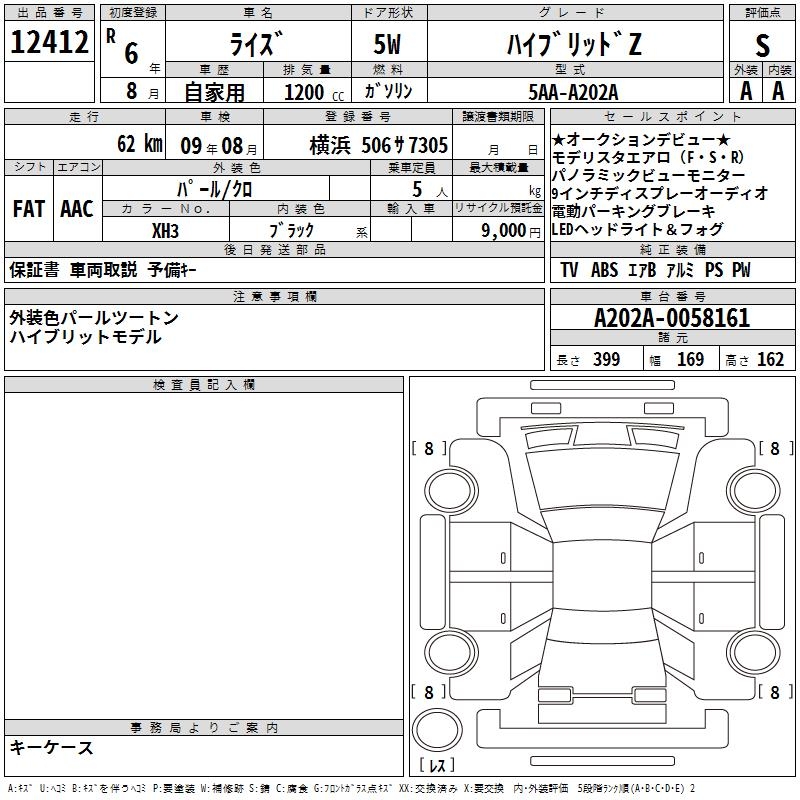
Task: Click the 検査員記入欄 section header
Action: (204, 385)
